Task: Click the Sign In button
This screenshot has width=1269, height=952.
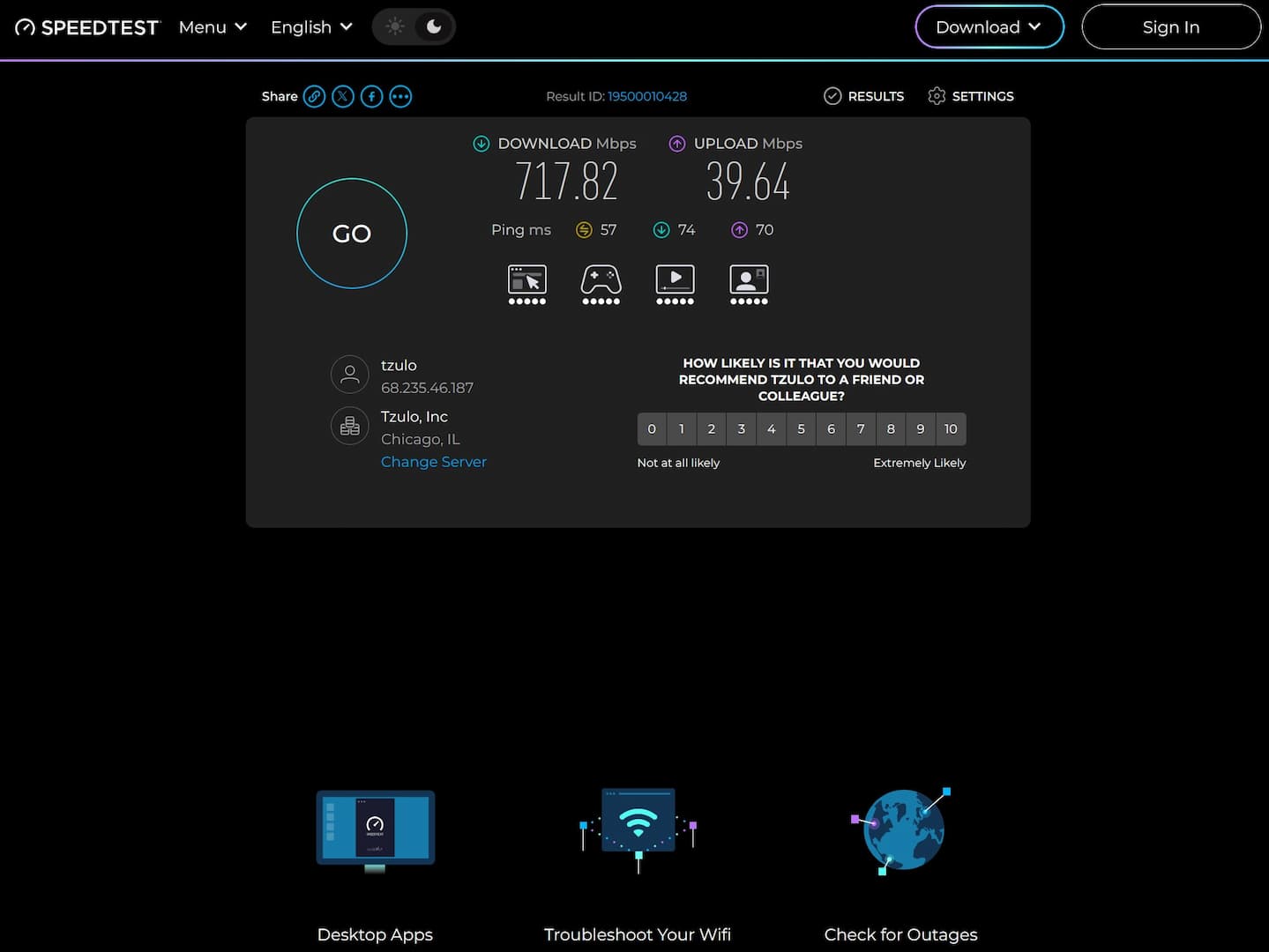Action: (x=1171, y=27)
